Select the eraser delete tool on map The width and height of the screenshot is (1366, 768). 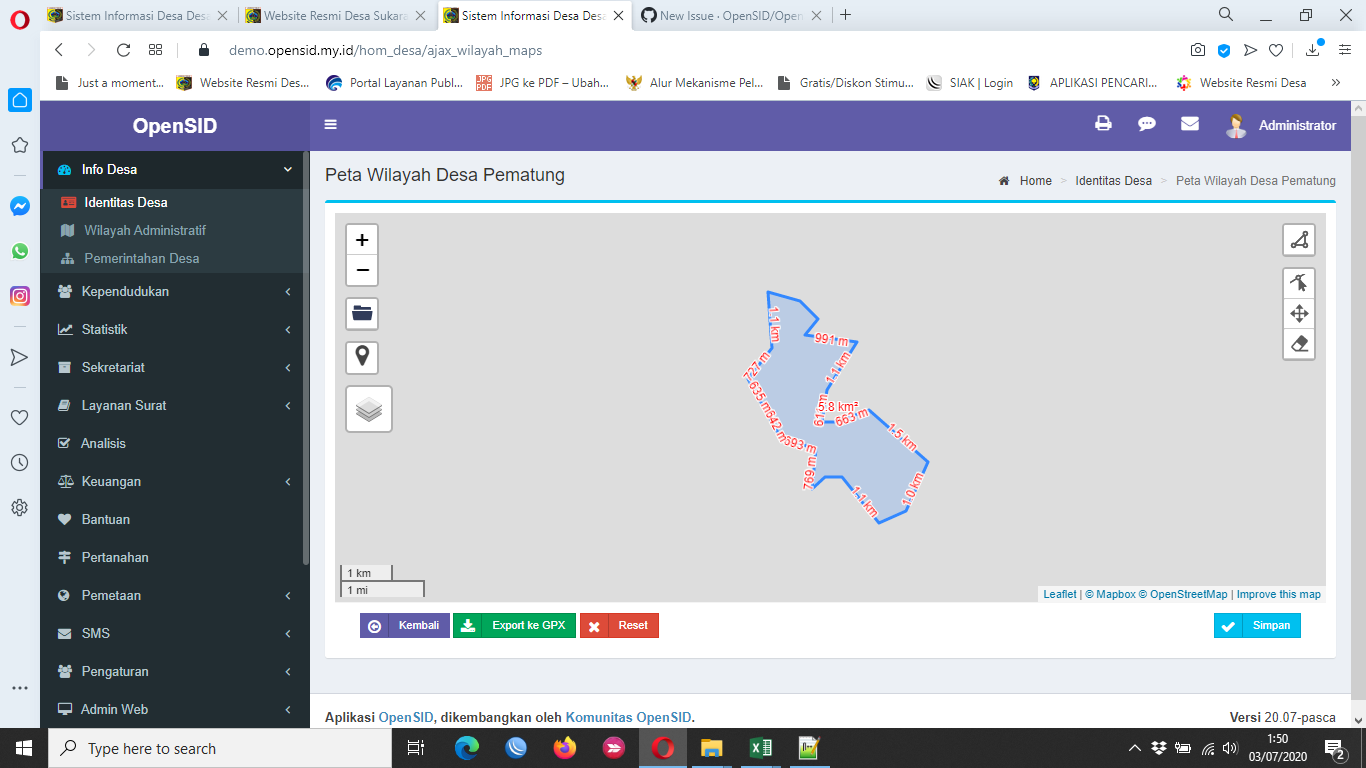pos(1299,344)
